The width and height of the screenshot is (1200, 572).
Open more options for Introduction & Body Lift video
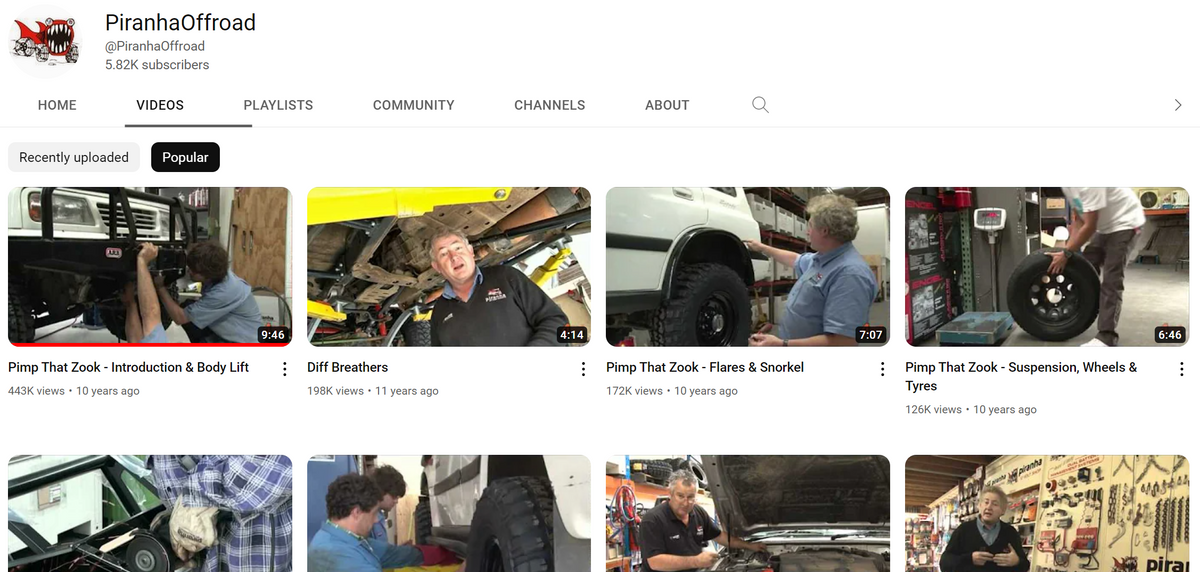click(x=285, y=369)
